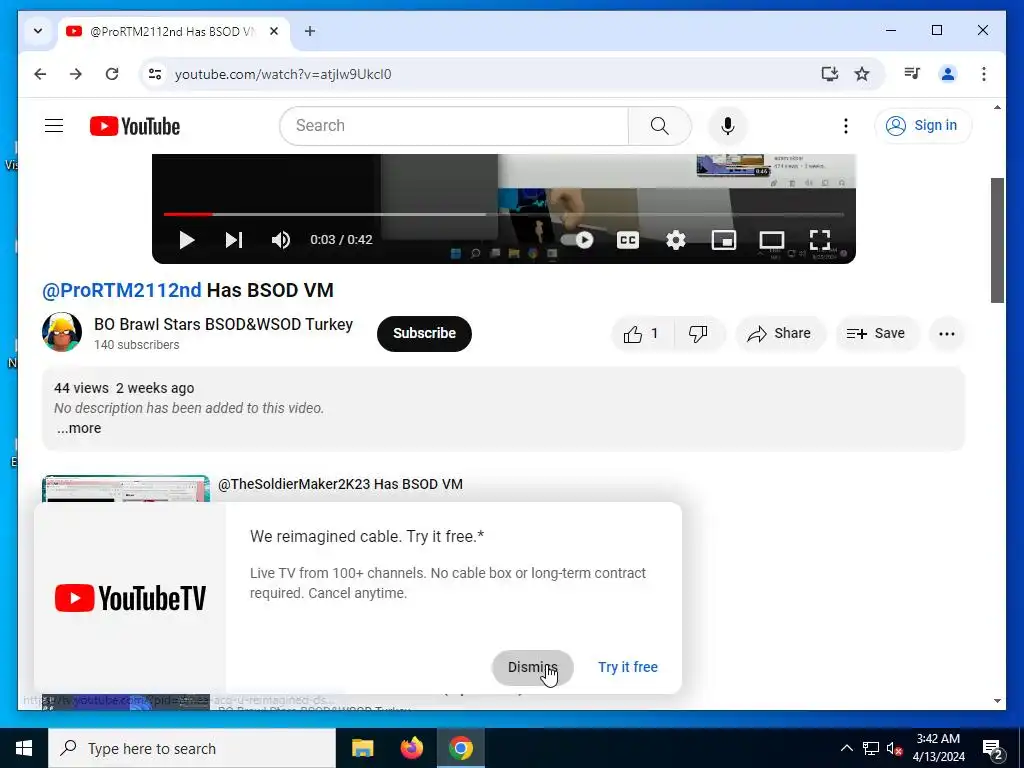Viewport: 1024px width, 768px height.
Task: Open media controls in Chrome toolbar
Action: [x=912, y=74]
